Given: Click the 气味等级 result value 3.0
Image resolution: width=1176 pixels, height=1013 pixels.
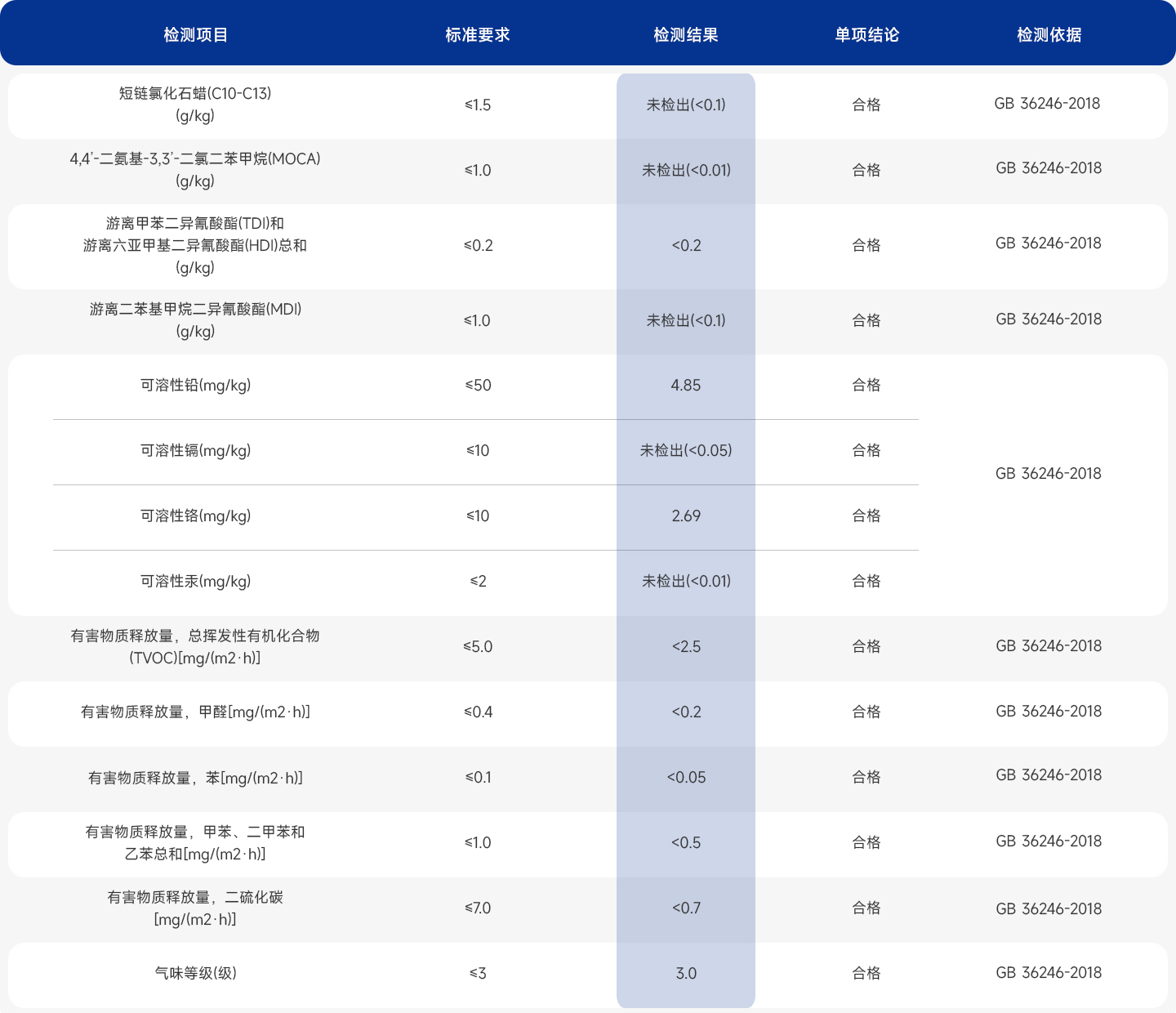Looking at the screenshot, I should 685,974.
